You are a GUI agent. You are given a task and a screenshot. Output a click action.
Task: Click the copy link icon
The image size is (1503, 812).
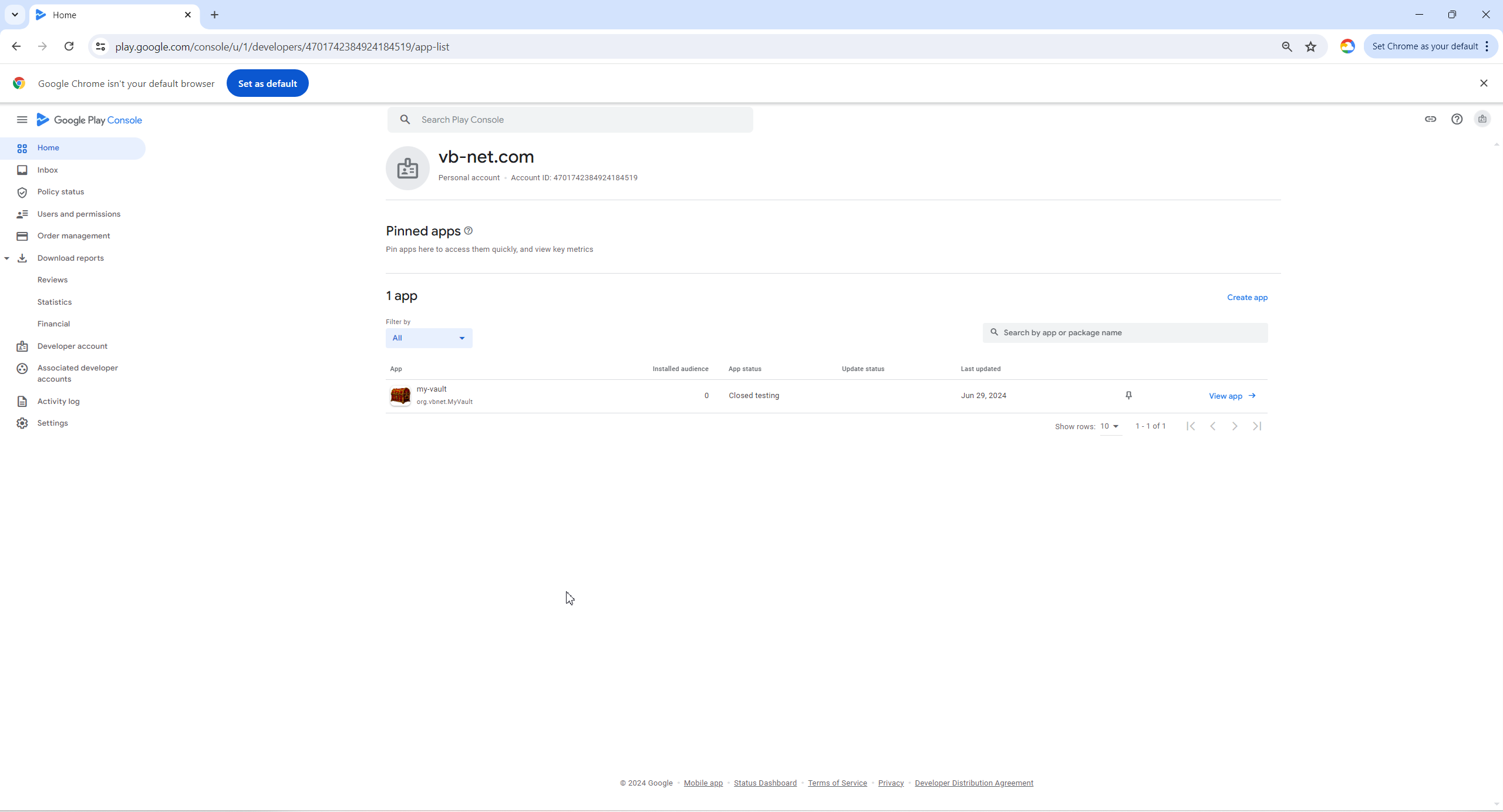click(x=1430, y=119)
